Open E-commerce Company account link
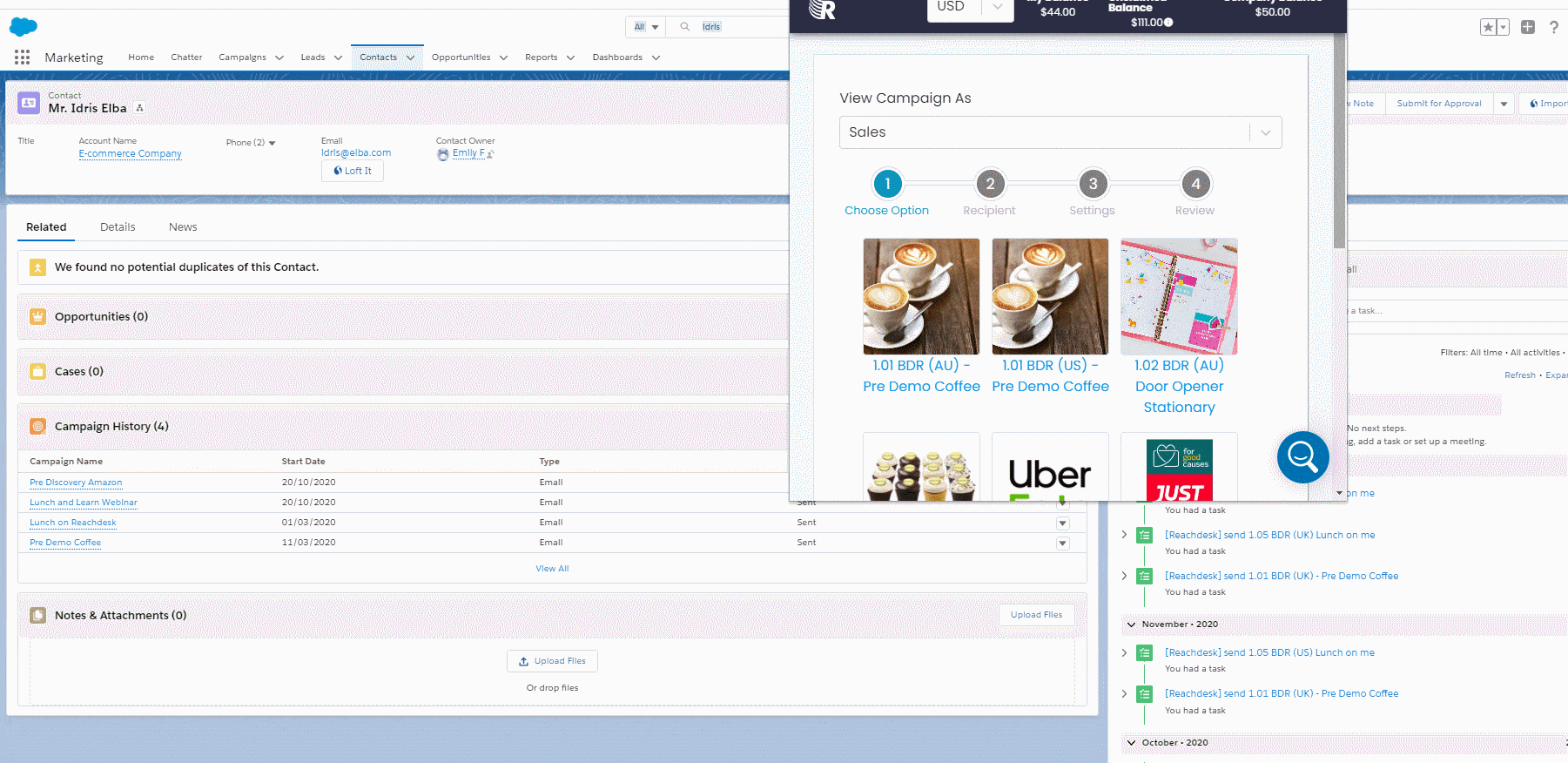Viewport: 1568px width, 763px height. (130, 154)
